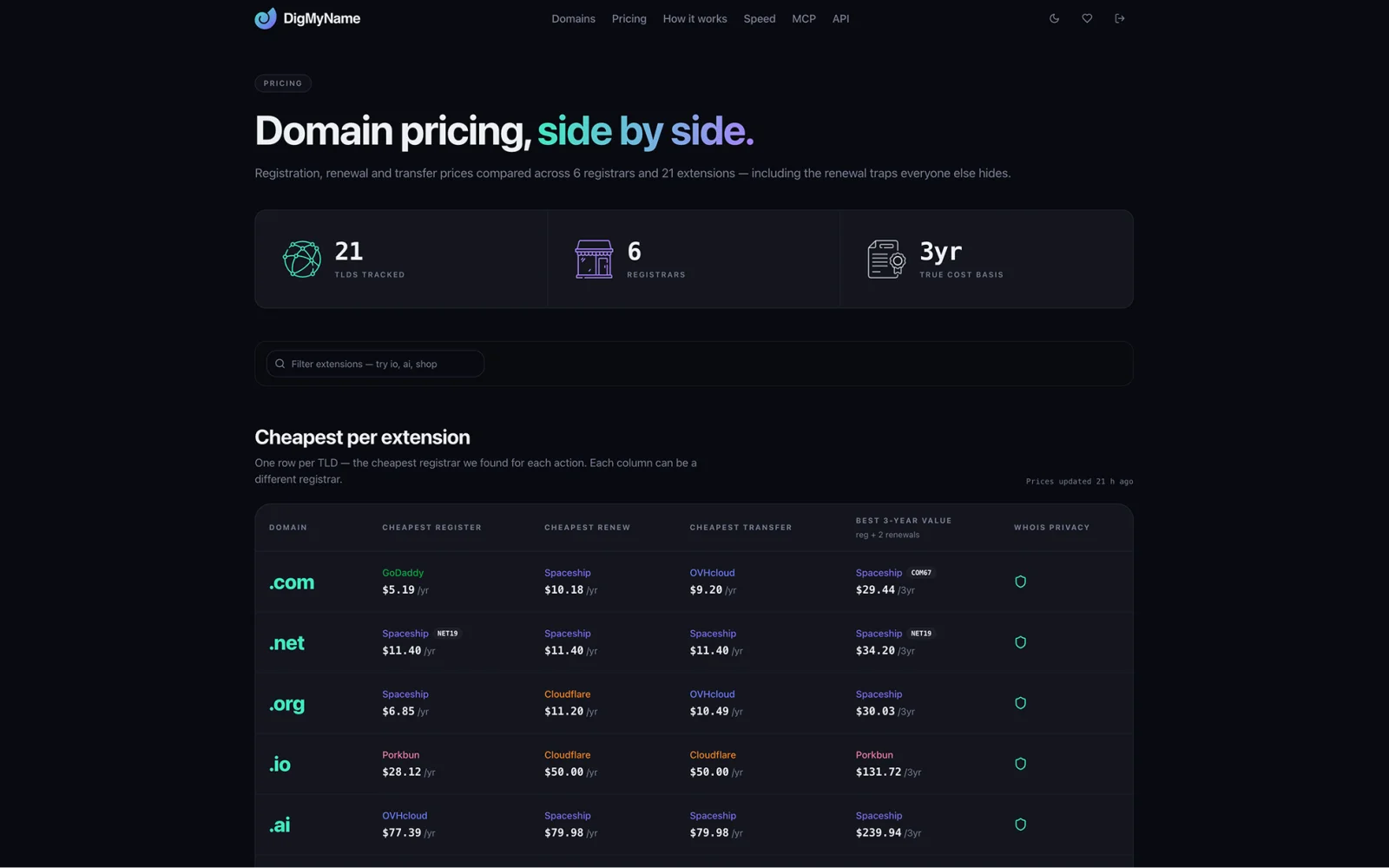Click Spaceship cheapest renew for .ai
1389x868 pixels.
[568, 816]
